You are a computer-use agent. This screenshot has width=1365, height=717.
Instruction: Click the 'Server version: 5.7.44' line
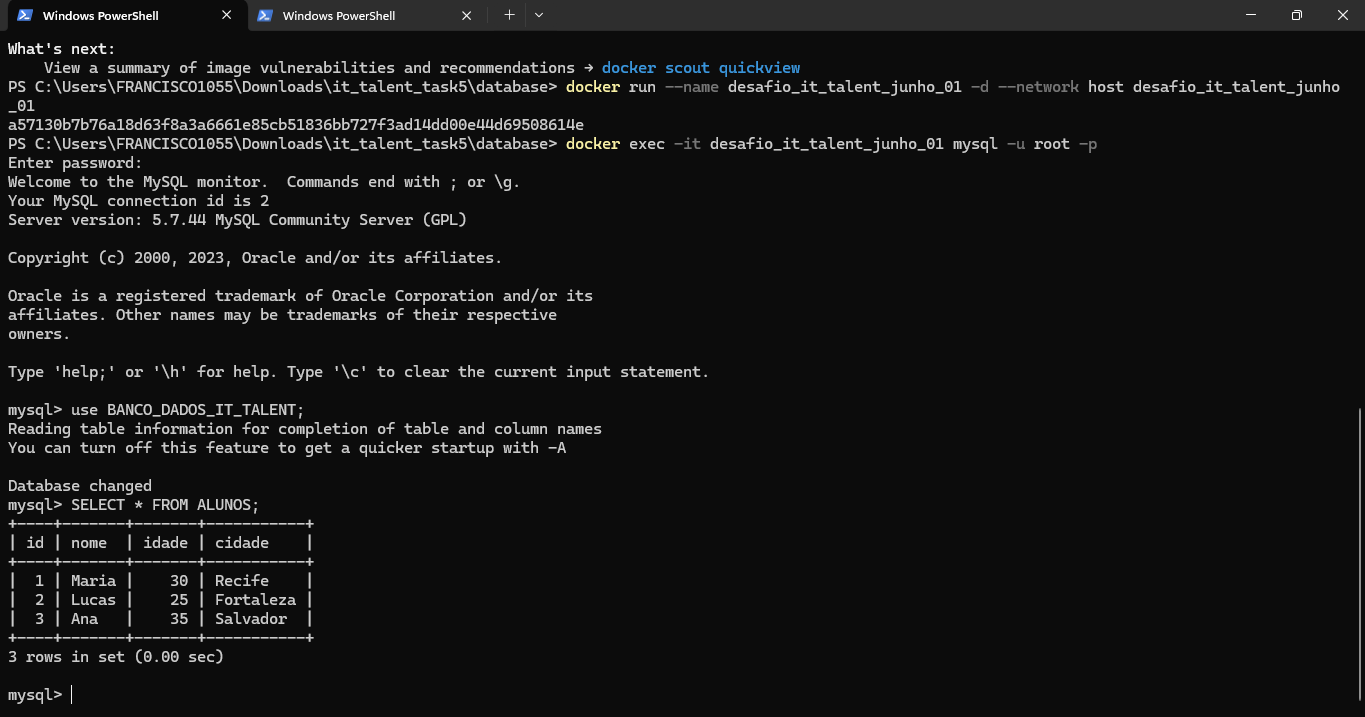pyautogui.click(x=237, y=220)
